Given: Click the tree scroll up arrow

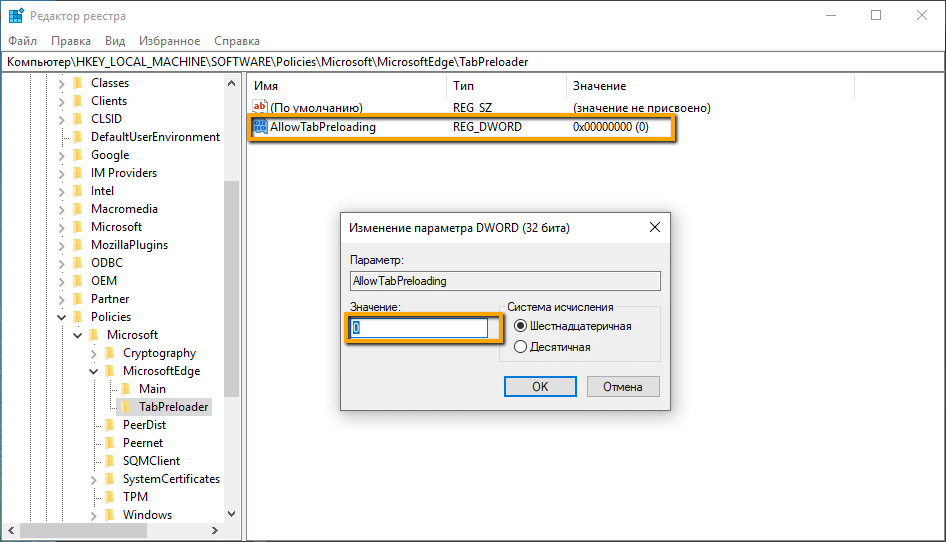Looking at the screenshot, I should 232,83.
